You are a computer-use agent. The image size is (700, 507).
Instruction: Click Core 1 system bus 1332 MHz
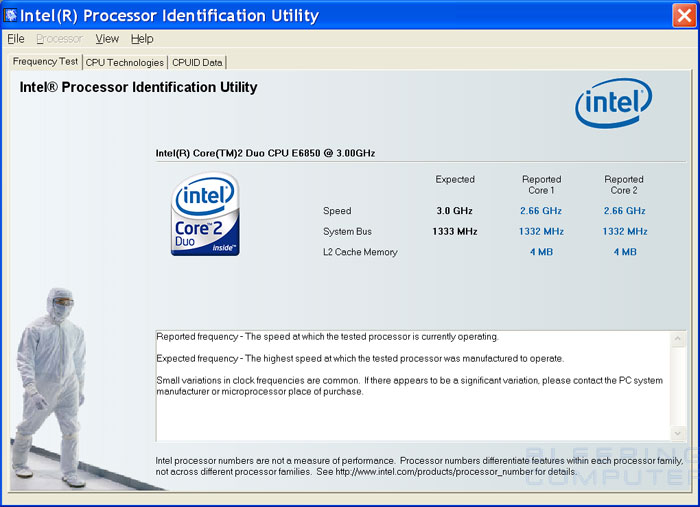[541, 232]
